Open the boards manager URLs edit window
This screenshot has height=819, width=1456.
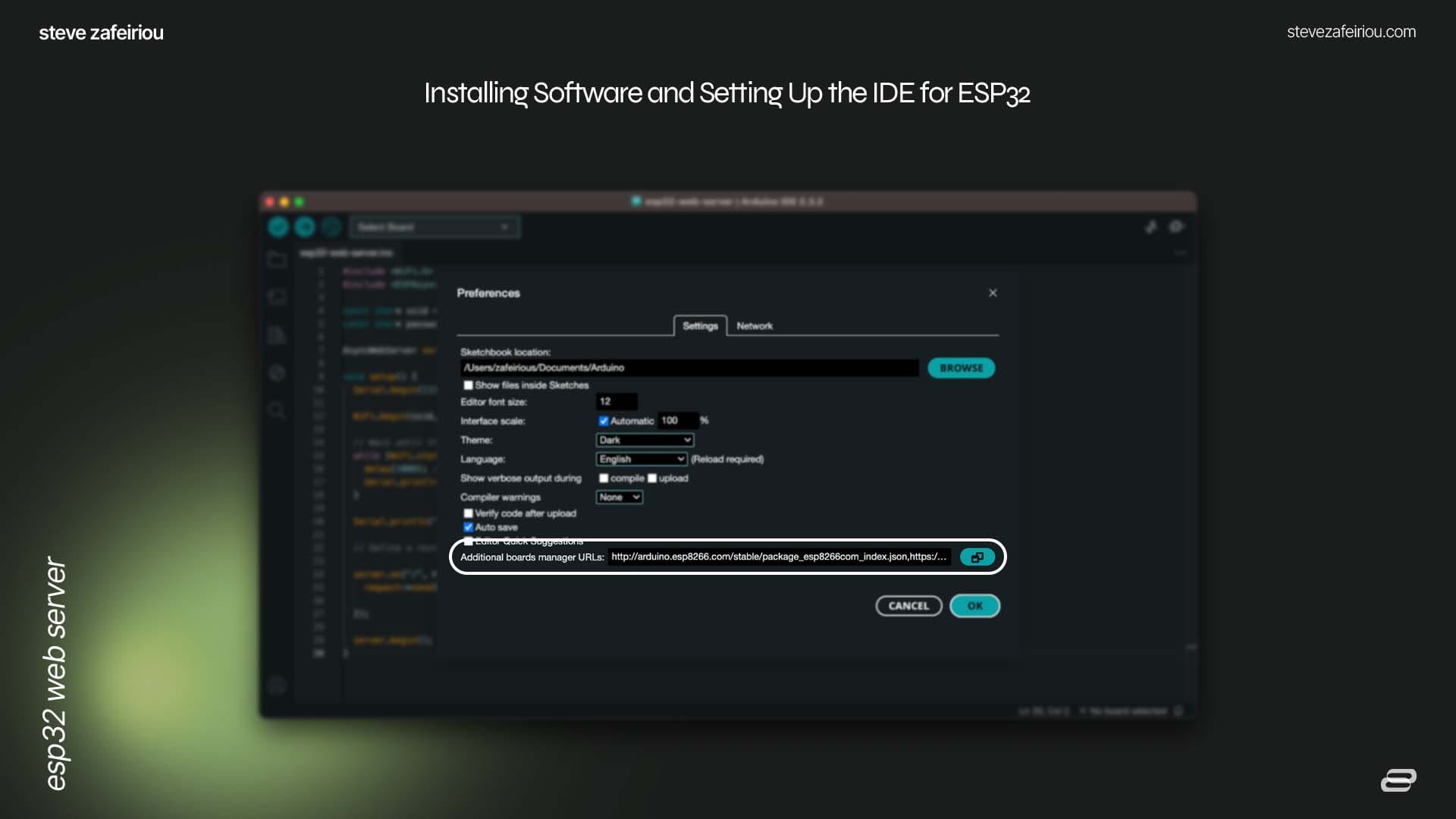pyautogui.click(x=977, y=557)
